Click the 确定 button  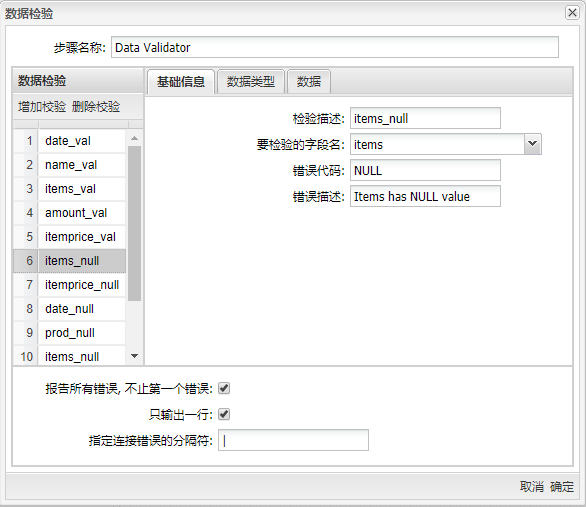(562, 486)
